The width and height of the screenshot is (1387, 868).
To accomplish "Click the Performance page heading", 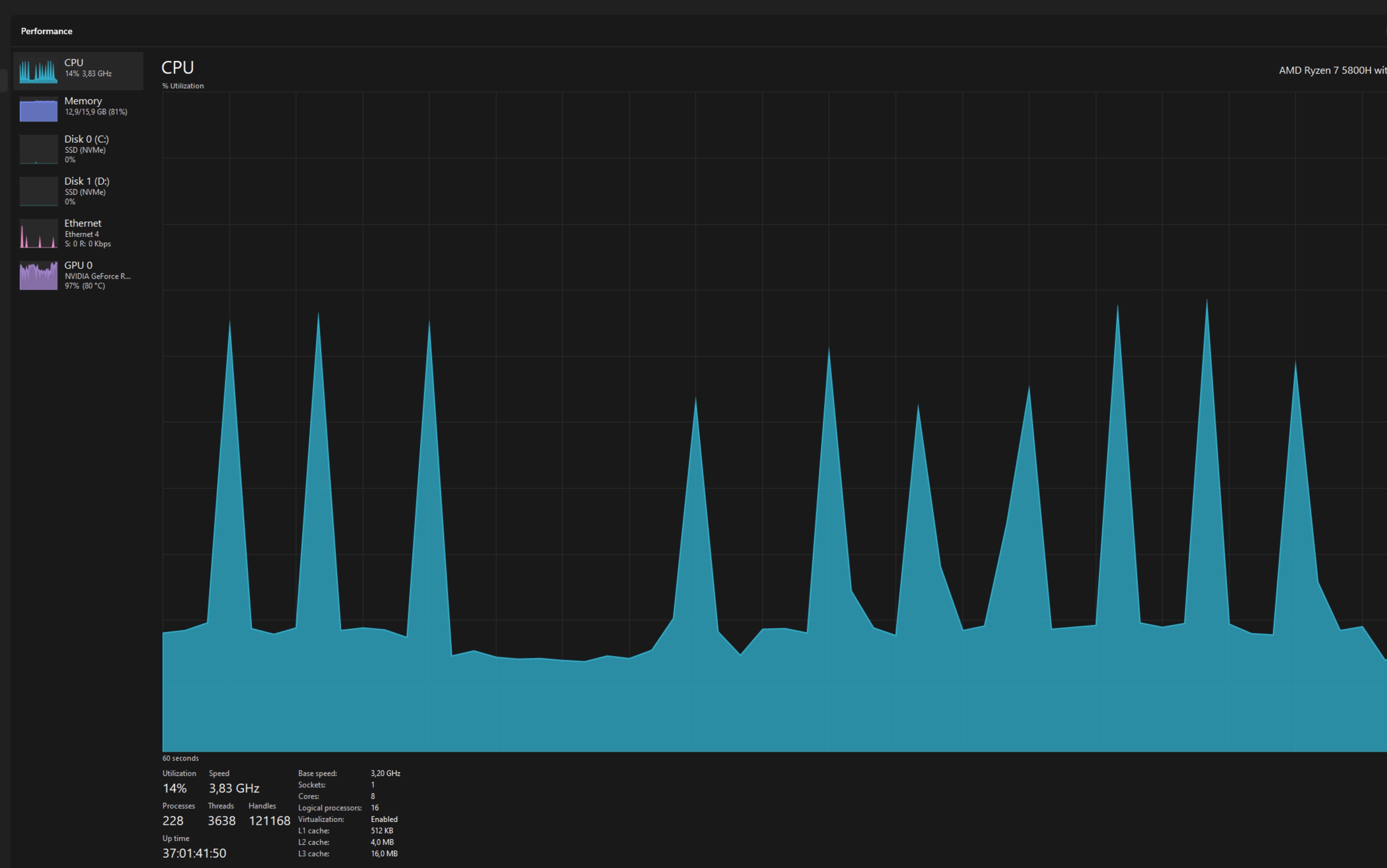I will [46, 31].
